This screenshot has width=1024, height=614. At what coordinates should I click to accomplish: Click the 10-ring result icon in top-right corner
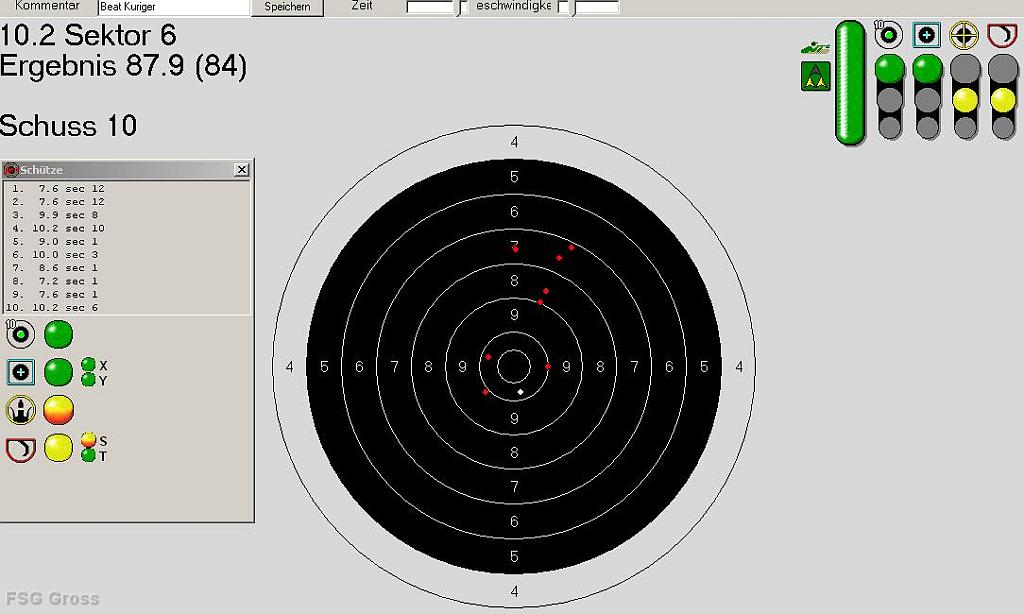click(888, 35)
